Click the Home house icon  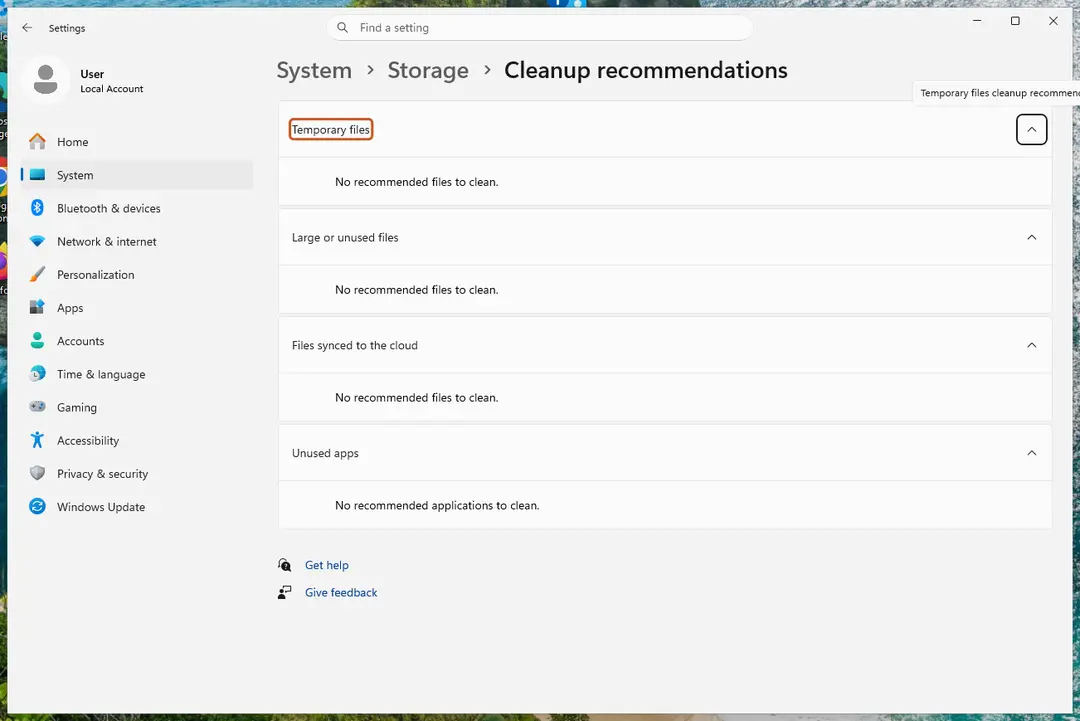[x=37, y=142]
